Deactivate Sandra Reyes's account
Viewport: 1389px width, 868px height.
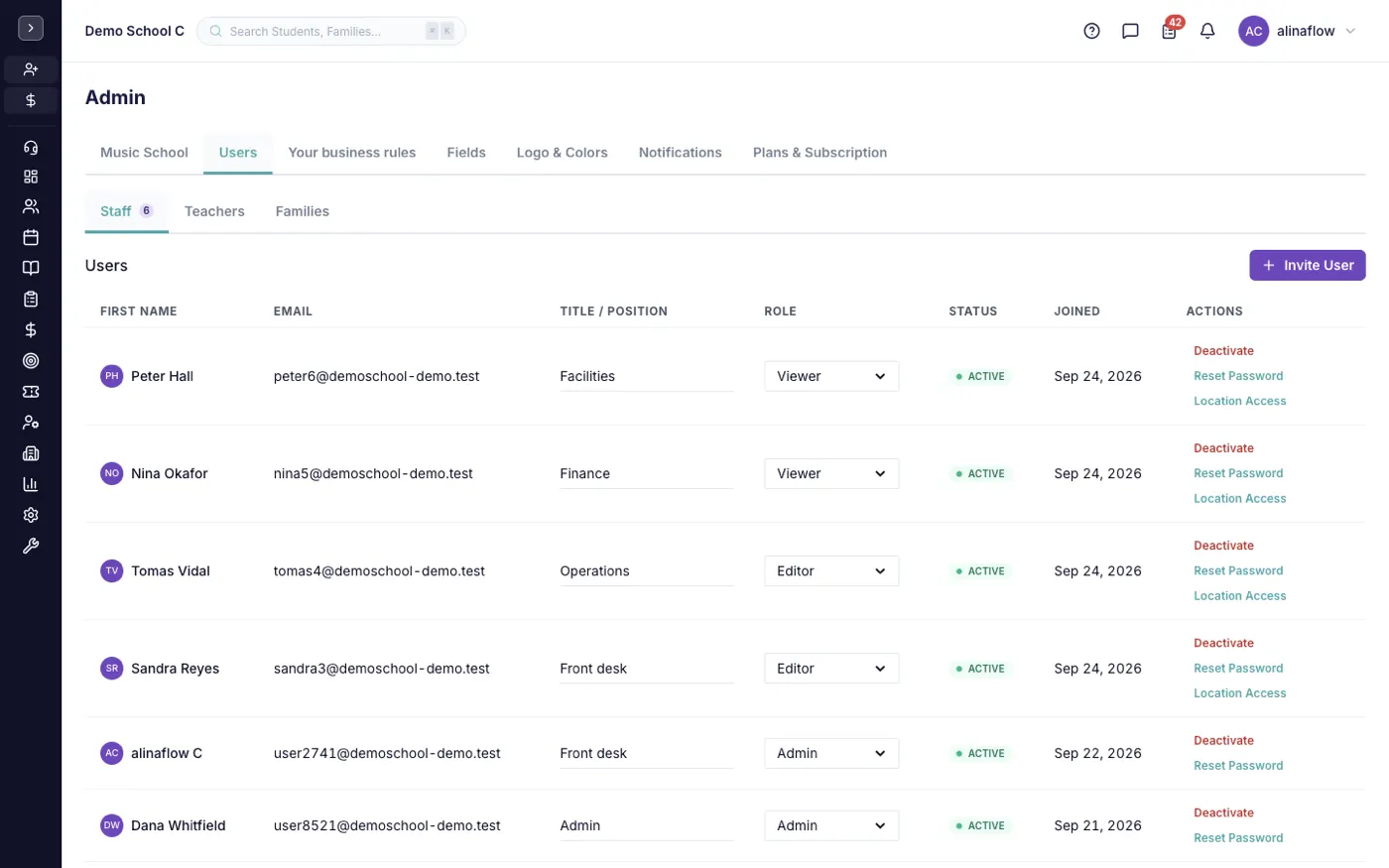1223,643
